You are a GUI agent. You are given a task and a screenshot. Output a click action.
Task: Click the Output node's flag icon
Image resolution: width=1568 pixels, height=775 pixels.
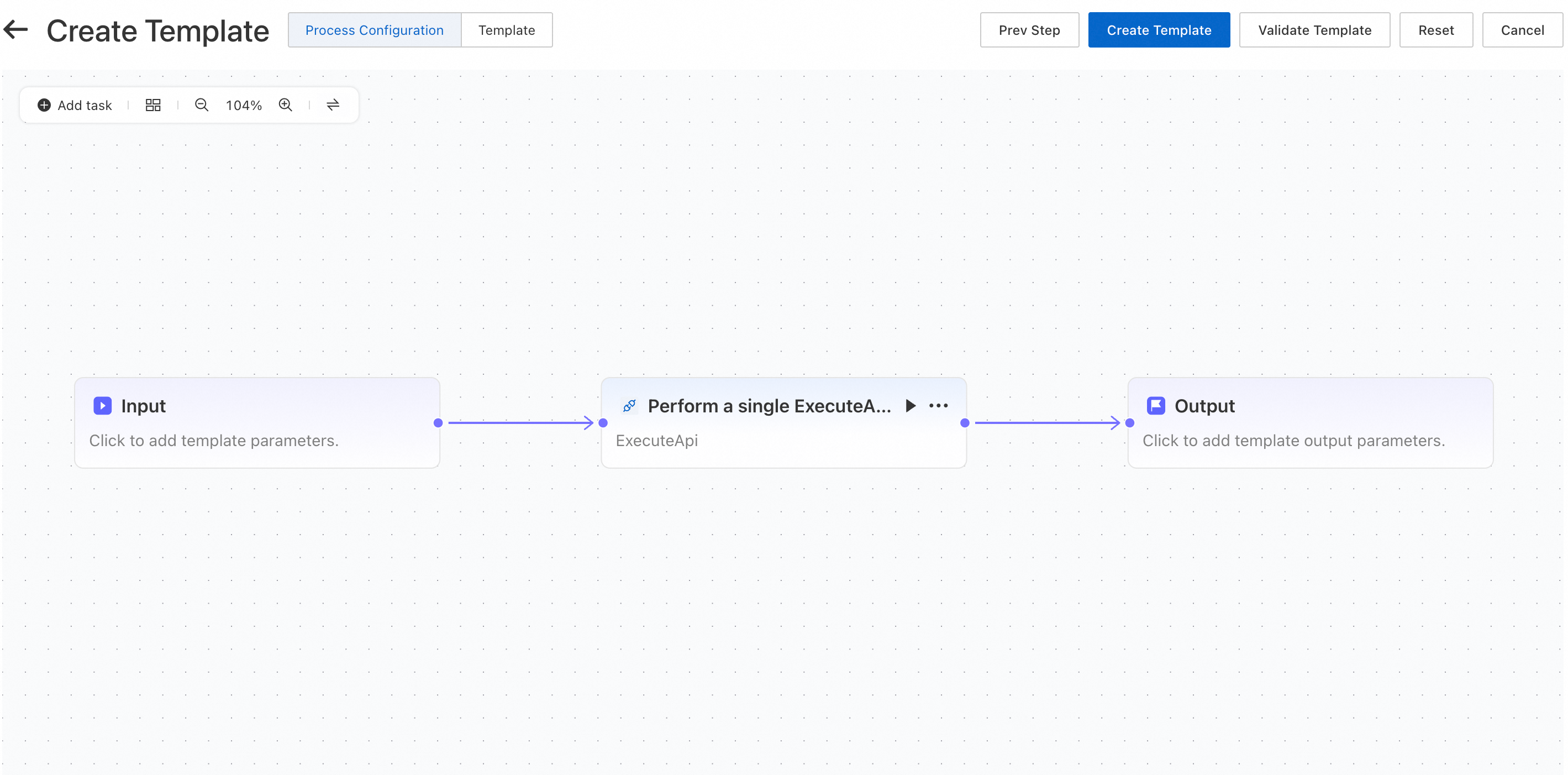click(x=1156, y=405)
